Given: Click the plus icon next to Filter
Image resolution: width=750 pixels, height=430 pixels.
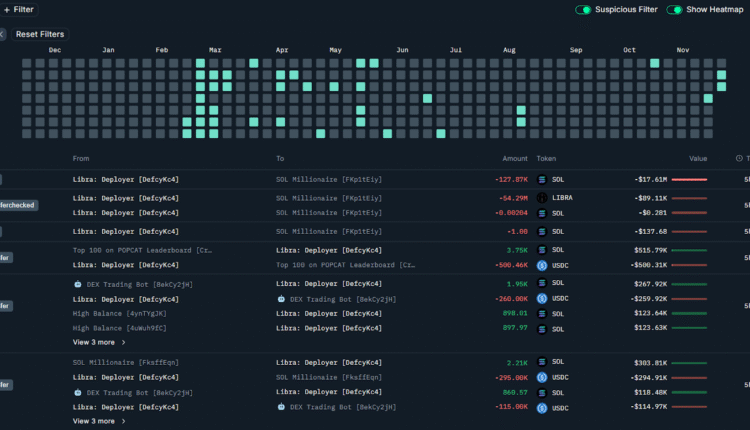Looking at the screenshot, I should [x=6, y=9].
